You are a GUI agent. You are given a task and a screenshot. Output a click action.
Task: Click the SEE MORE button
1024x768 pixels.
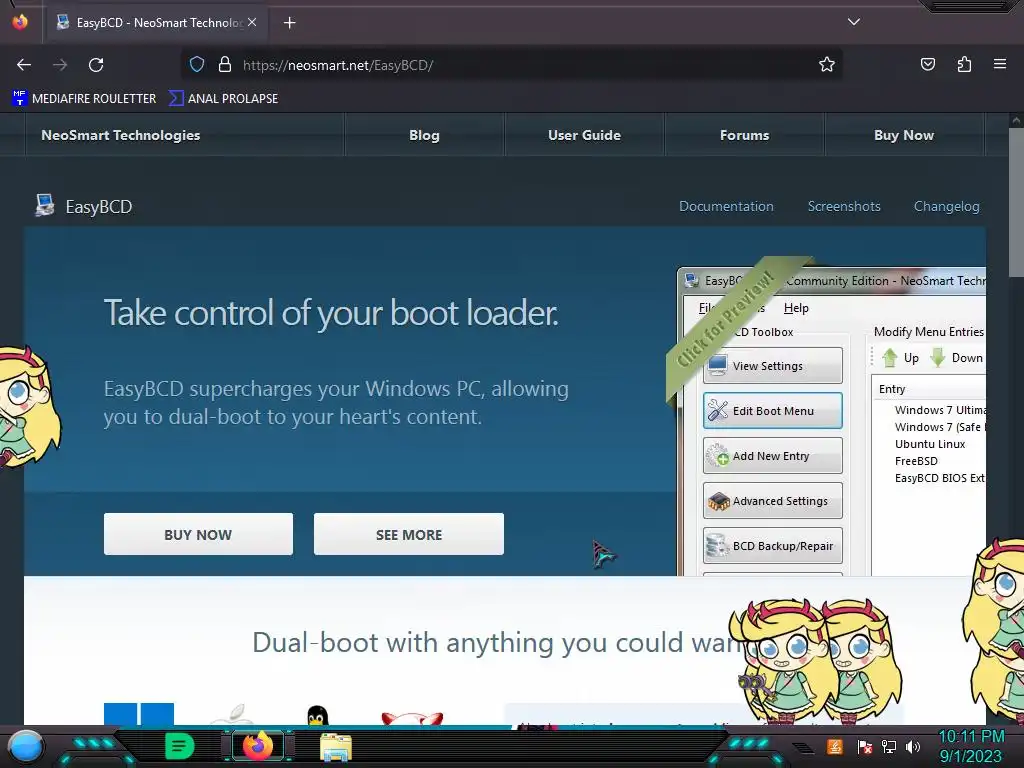click(x=409, y=534)
